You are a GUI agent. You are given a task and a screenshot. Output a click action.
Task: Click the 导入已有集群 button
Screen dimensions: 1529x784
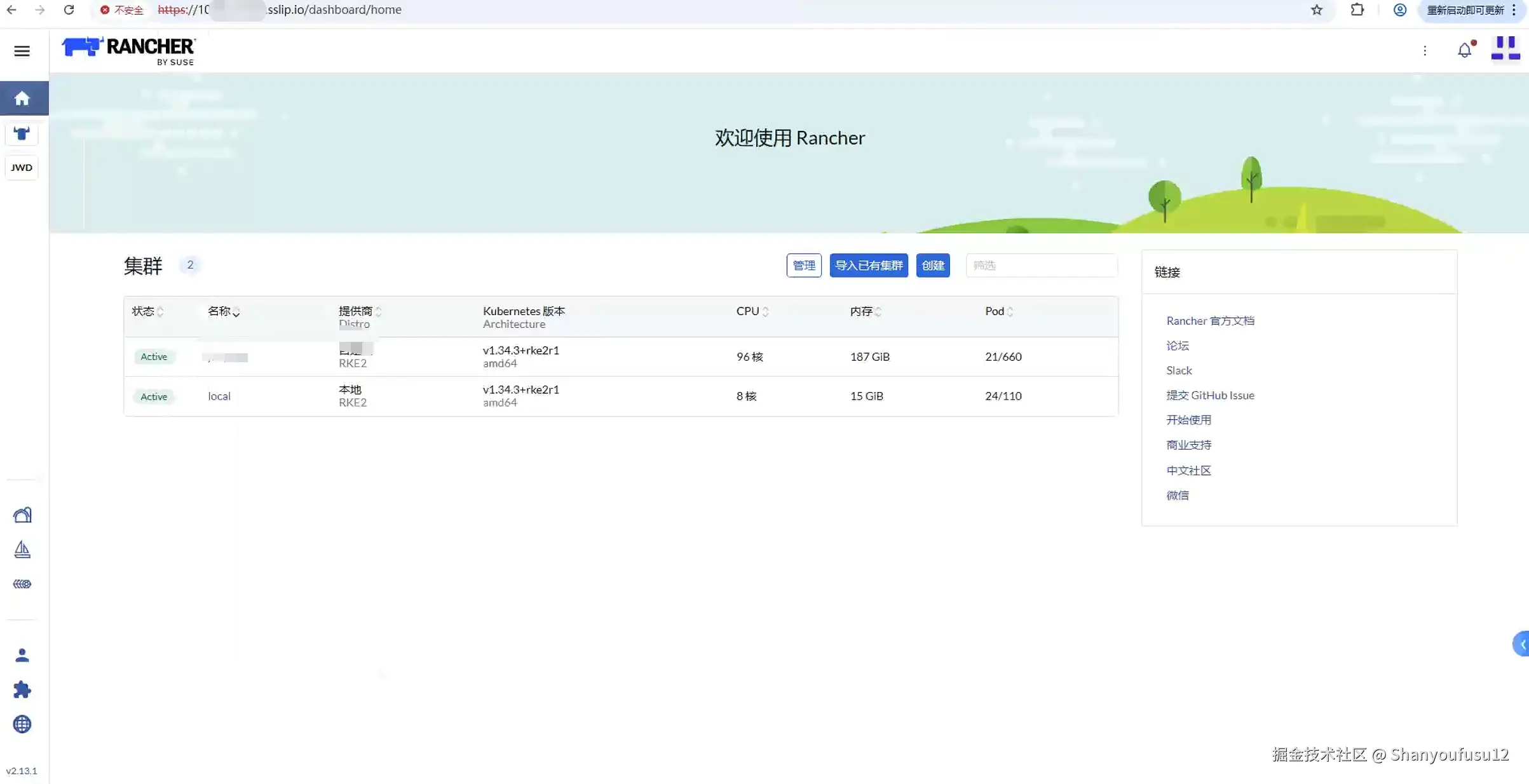click(x=868, y=266)
